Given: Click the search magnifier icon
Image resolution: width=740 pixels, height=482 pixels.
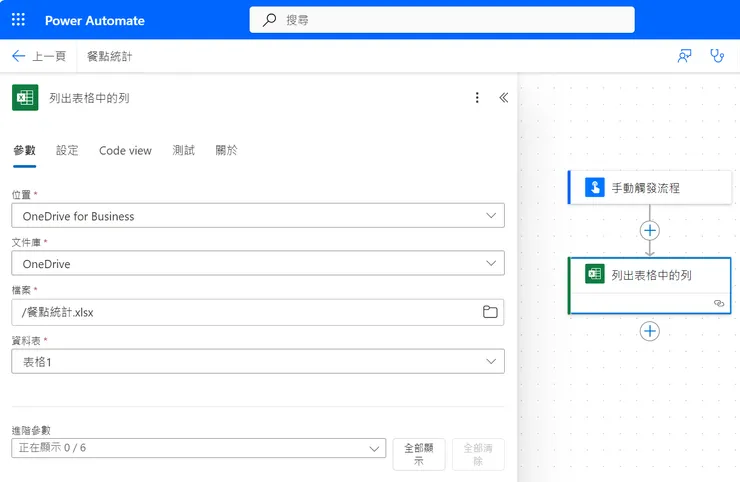Looking at the screenshot, I should (269, 20).
